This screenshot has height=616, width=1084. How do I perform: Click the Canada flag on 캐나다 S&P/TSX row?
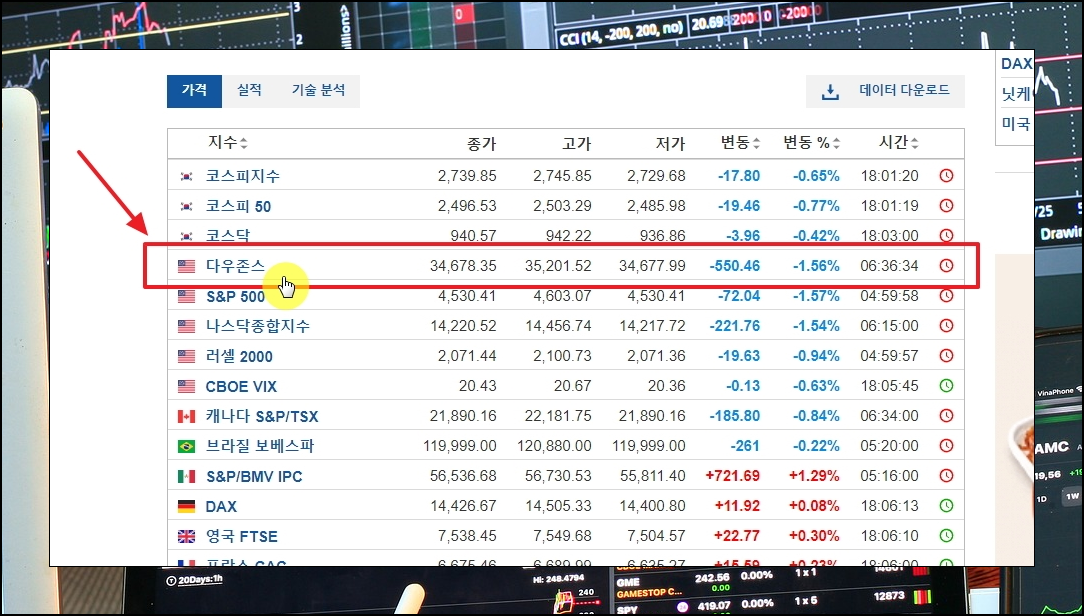186,417
